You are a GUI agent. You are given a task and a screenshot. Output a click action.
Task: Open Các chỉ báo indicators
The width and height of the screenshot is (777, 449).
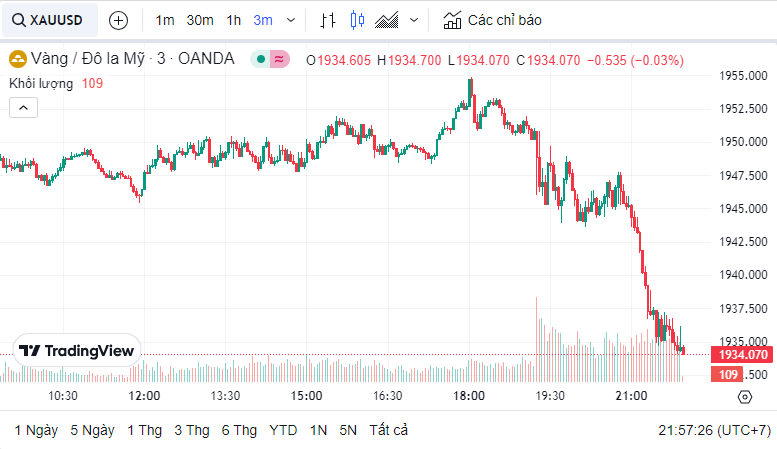pyautogui.click(x=492, y=20)
